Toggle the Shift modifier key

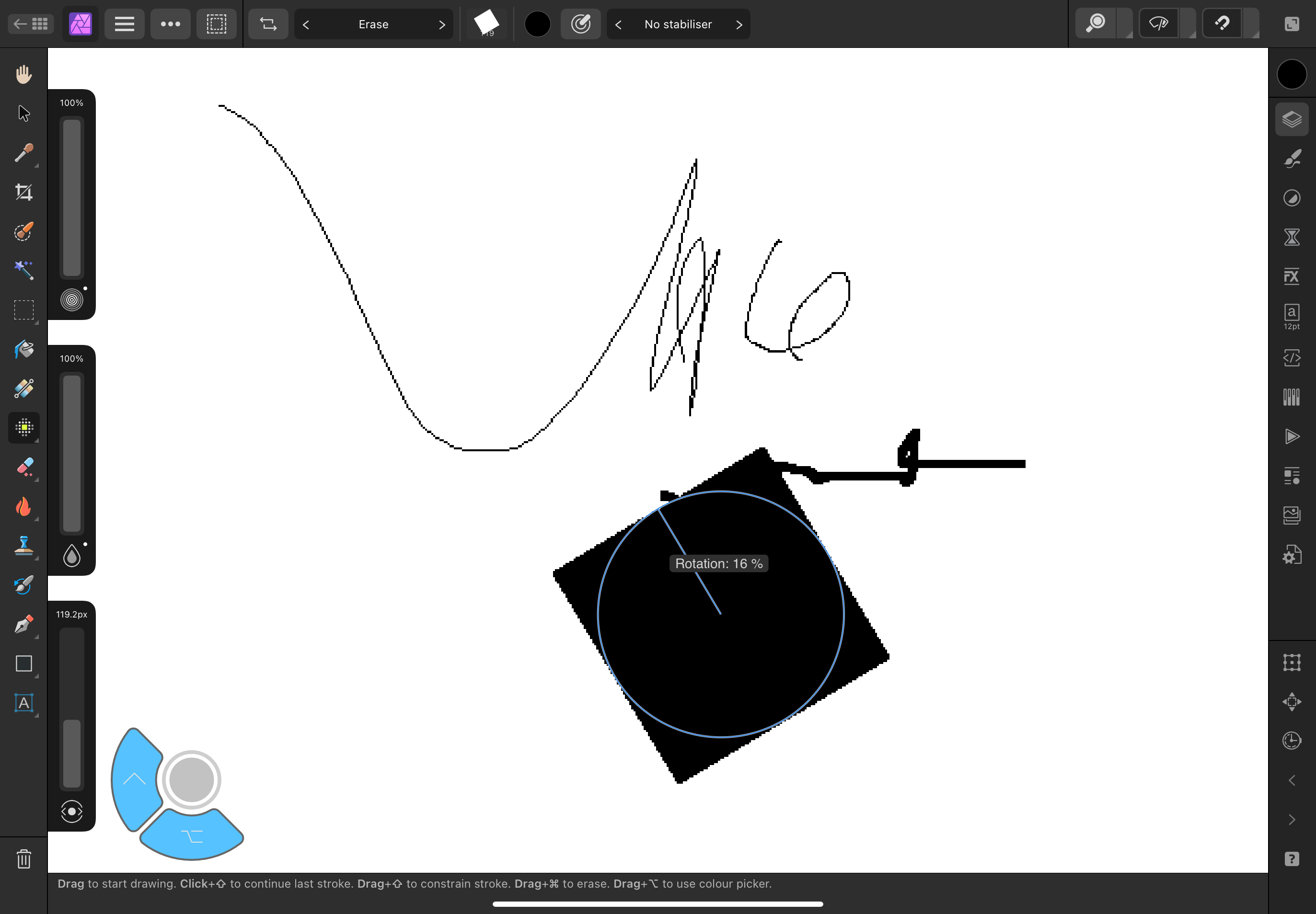(135, 779)
